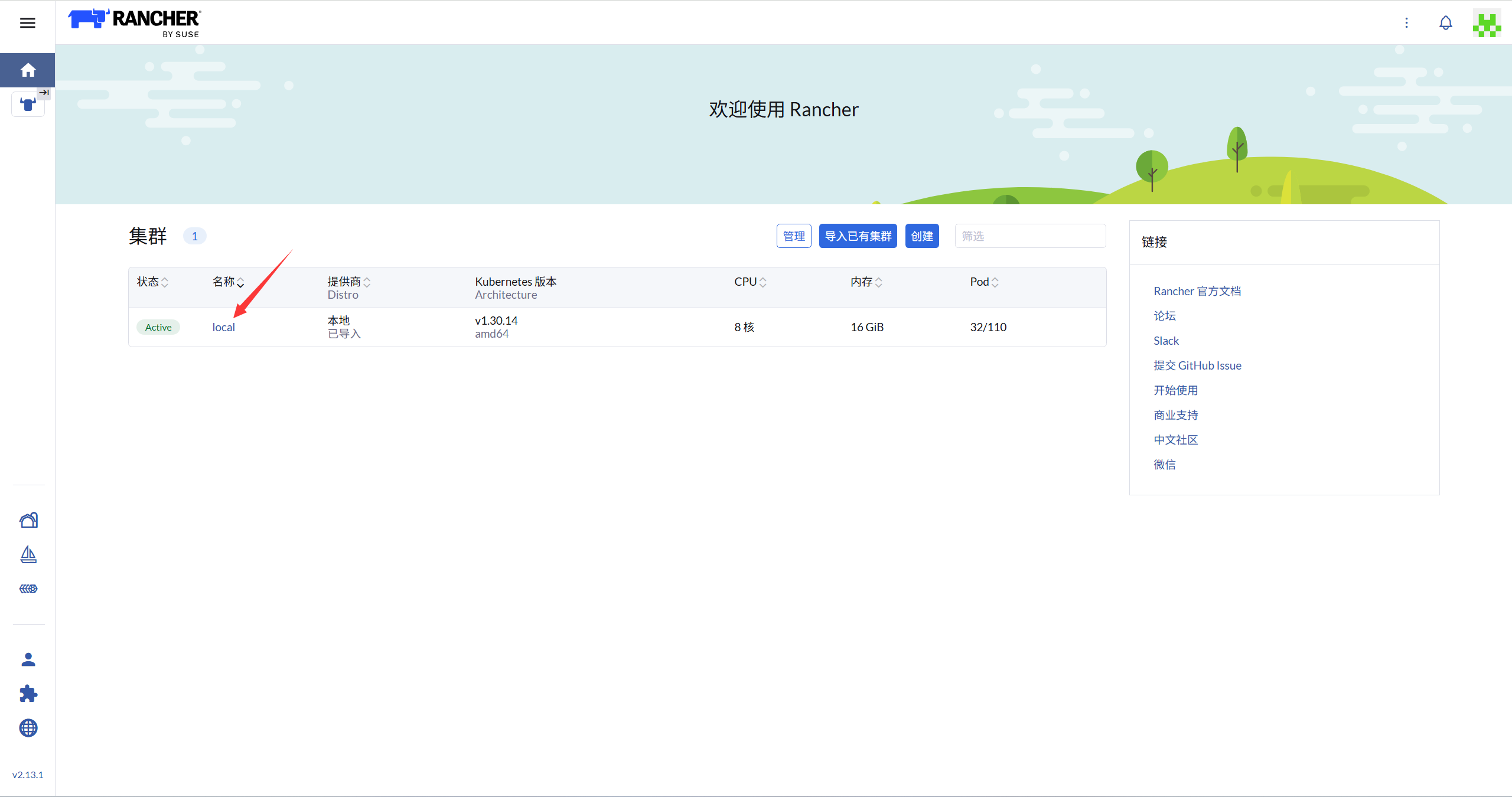The width and height of the screenshot is (1512, 797).
Task: Open Users & Authentication person icon
Action: 28,659
